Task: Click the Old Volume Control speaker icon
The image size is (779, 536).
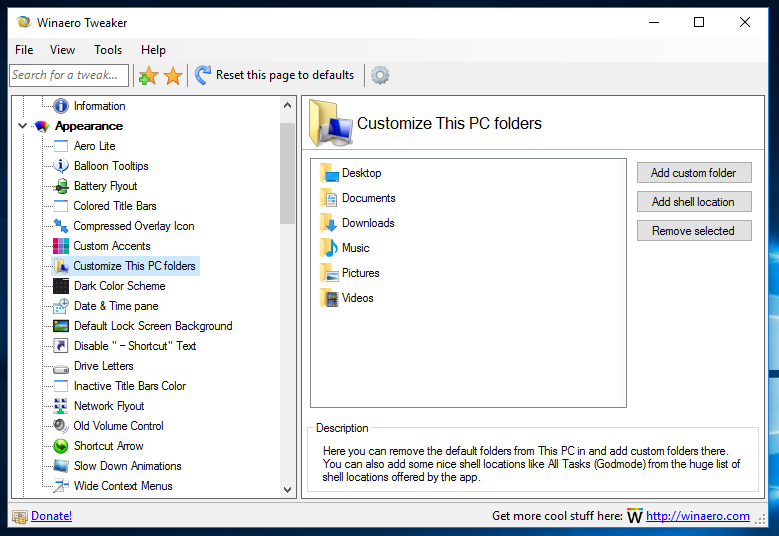Action: [x=61, y=426]
